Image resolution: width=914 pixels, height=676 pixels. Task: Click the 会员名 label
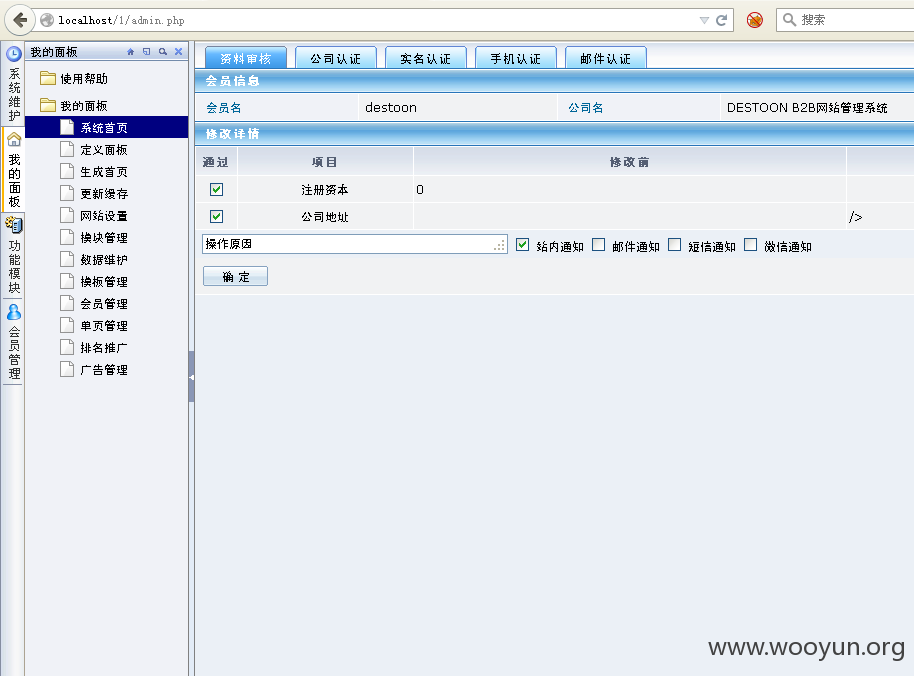point(224,108)
